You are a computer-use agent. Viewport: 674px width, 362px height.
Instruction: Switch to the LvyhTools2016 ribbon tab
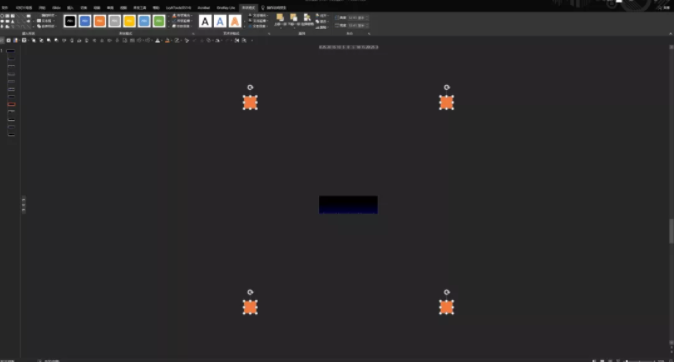coord(178,8)
